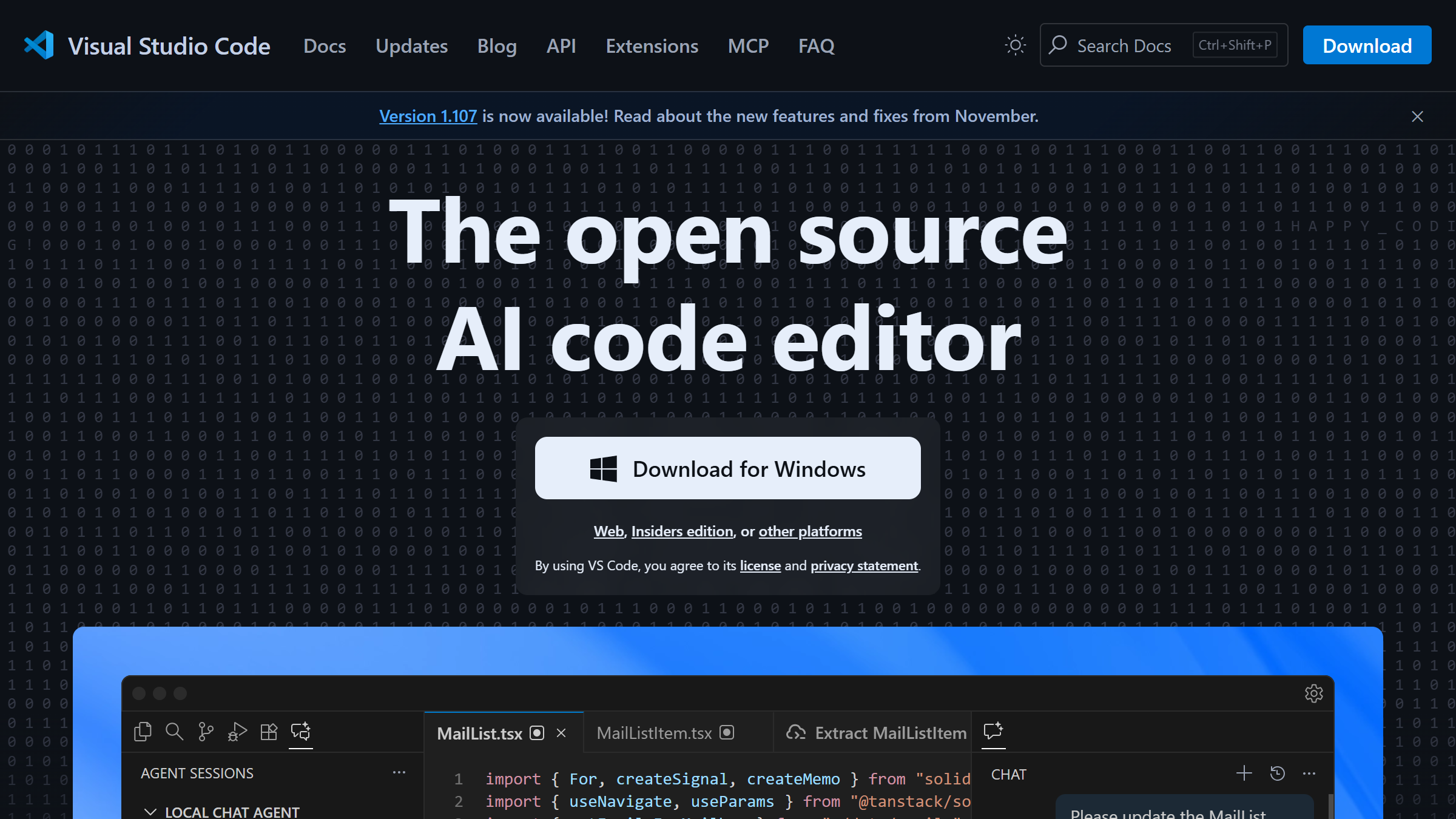Click the VS Code logo icon
This screenshot has height=819, width=1456.
coord(39,45)
